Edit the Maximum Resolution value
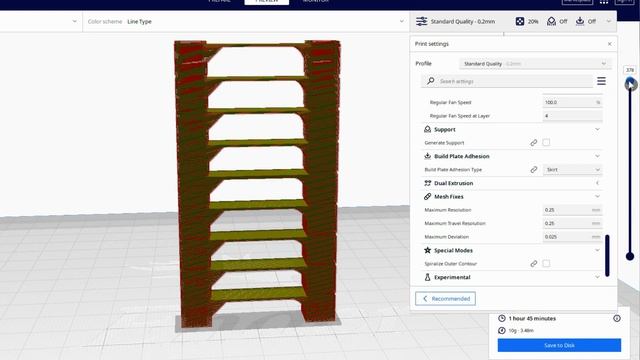The width and height of the screenshot is (640, 360). click(572, 210)
